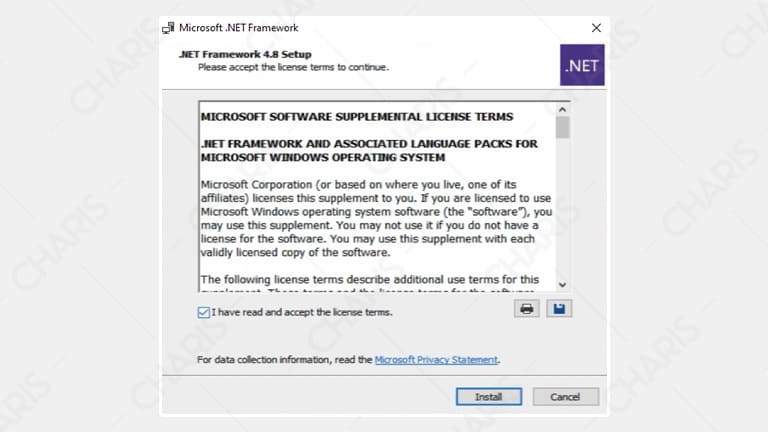Click the license text scrollbar thumb
768x432 pixels.
[x=562, y=127]
